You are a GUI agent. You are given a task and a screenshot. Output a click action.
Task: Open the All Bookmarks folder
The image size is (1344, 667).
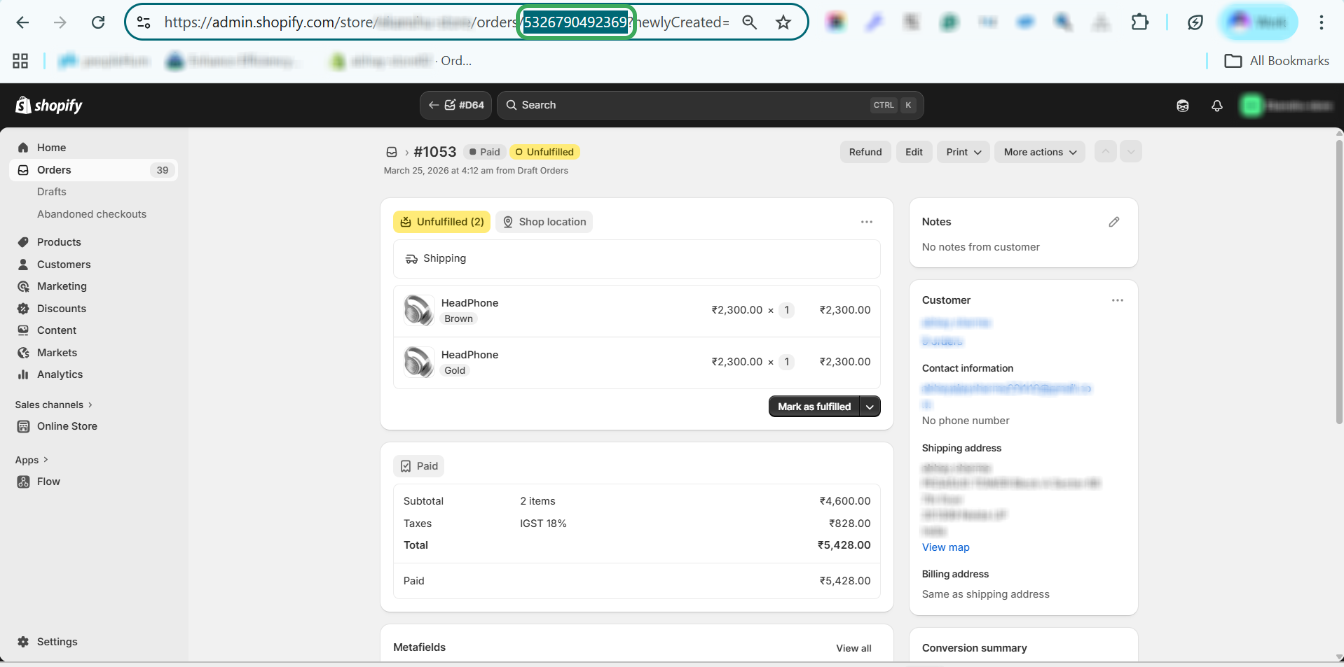point(1277,61)
